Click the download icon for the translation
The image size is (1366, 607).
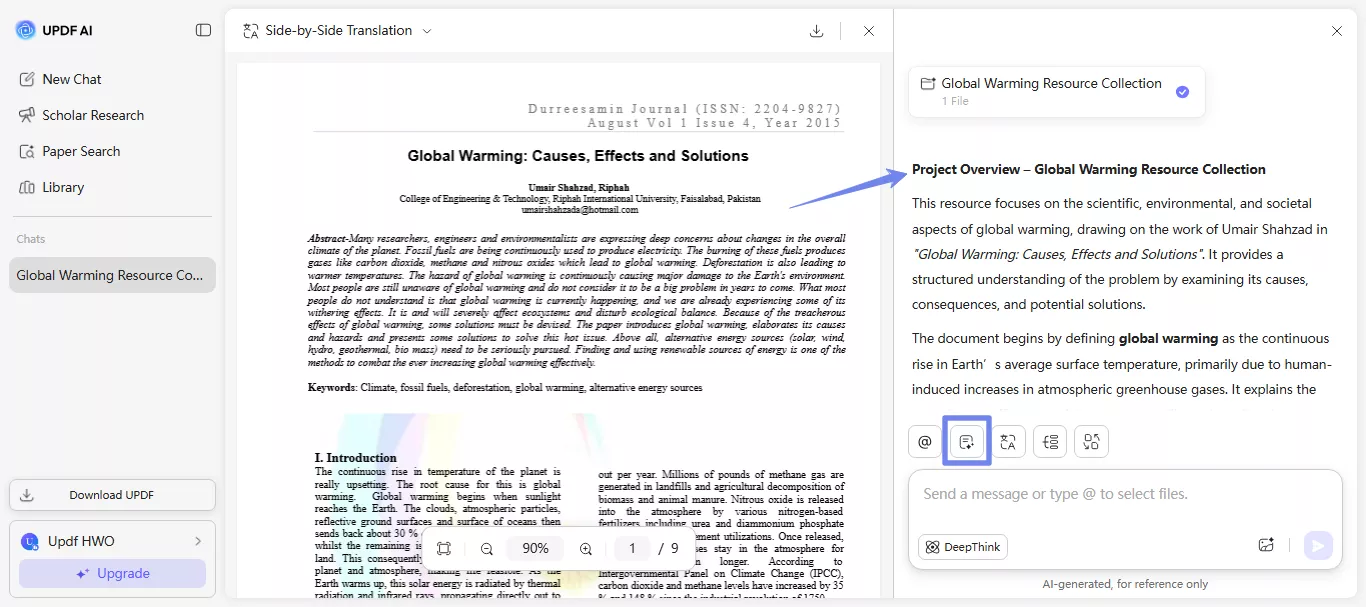817,30
